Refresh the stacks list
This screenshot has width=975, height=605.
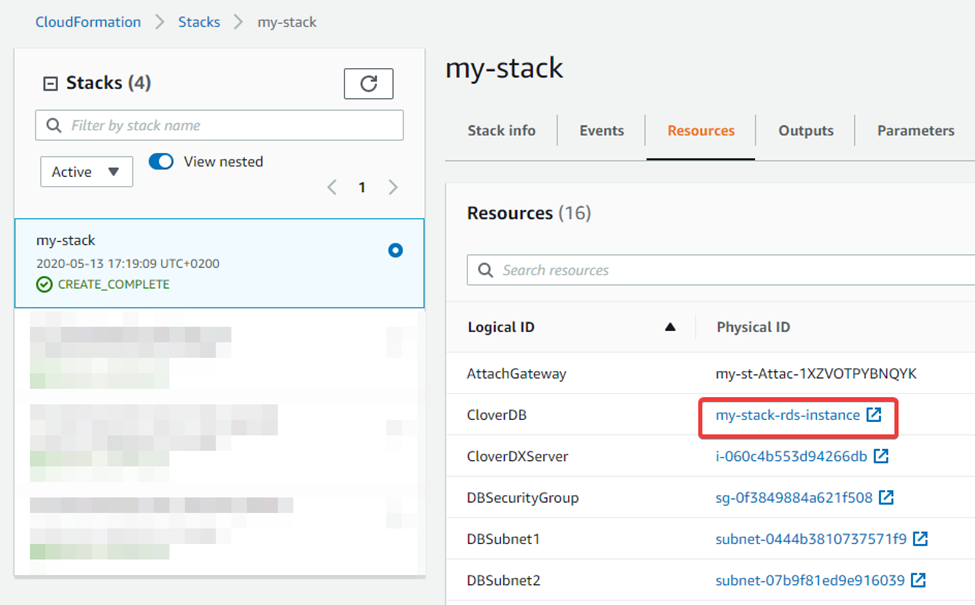pyautogui.click(x=368, y=83)
